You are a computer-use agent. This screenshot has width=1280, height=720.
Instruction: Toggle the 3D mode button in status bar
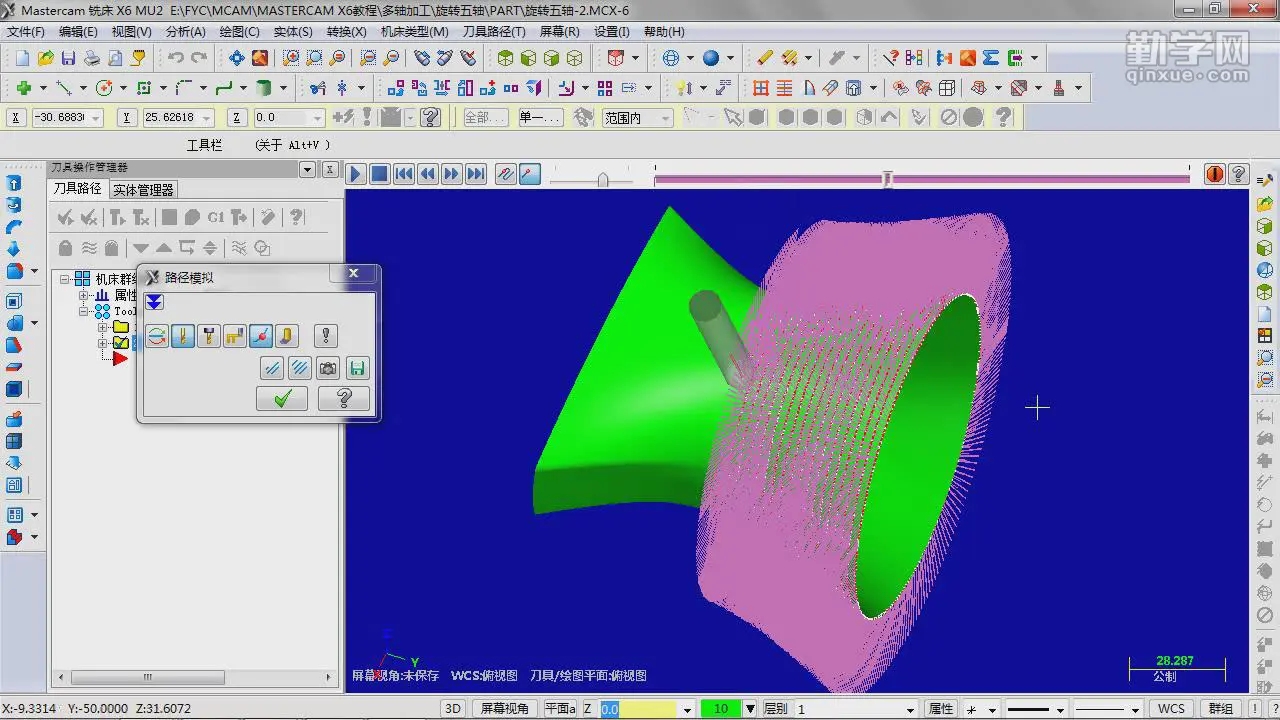(x=453, y=708)
